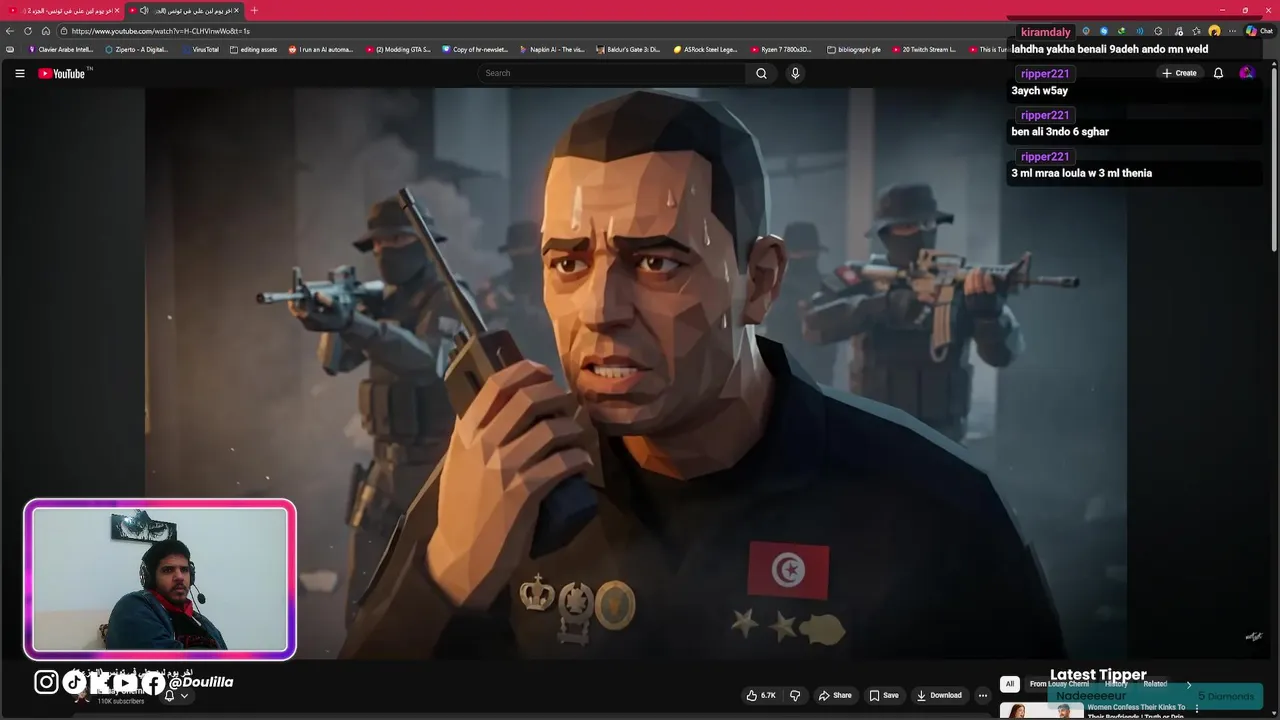Open the Ryzen 7 7800x3D bookmark

pos(782,49)
